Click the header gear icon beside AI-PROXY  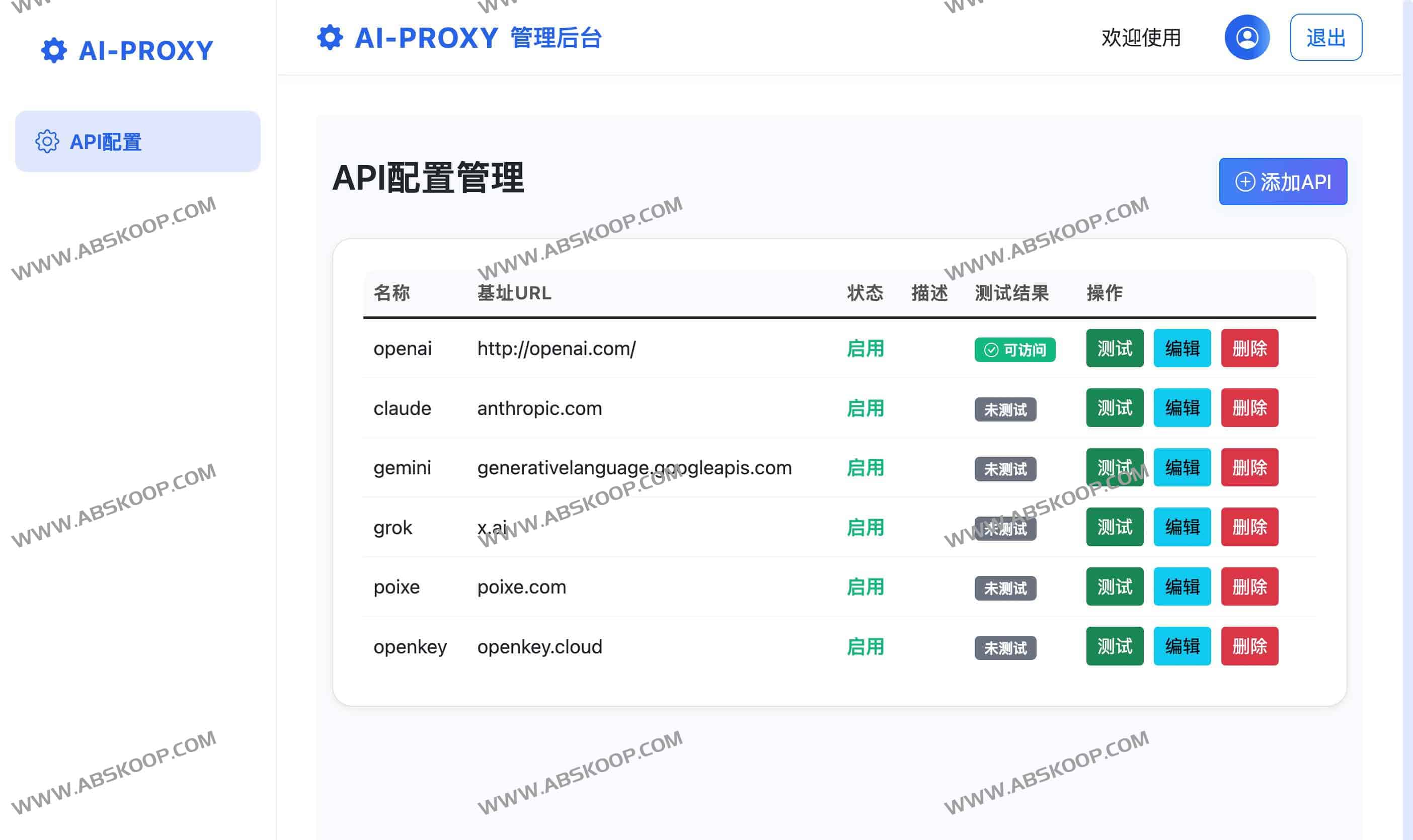click(330, 37)
